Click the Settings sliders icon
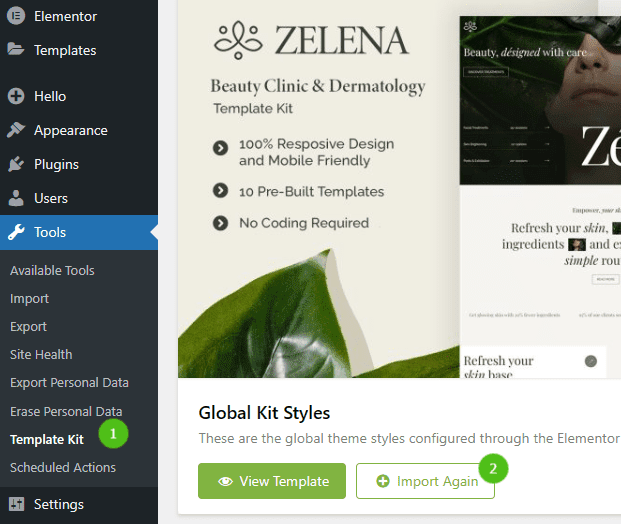 16,504
